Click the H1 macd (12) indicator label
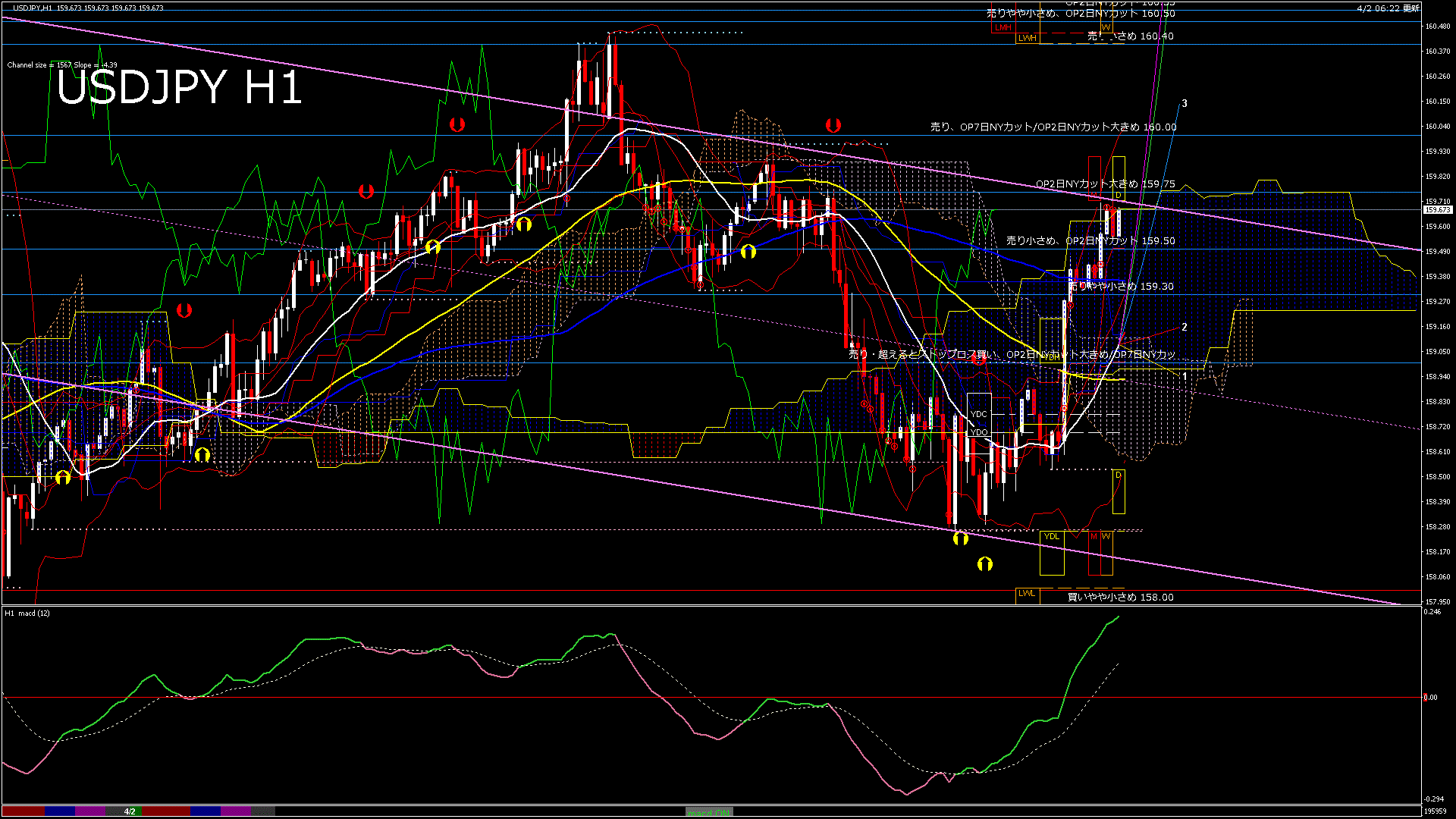This screenshot has width=1456, height=819. pos(27,613)
